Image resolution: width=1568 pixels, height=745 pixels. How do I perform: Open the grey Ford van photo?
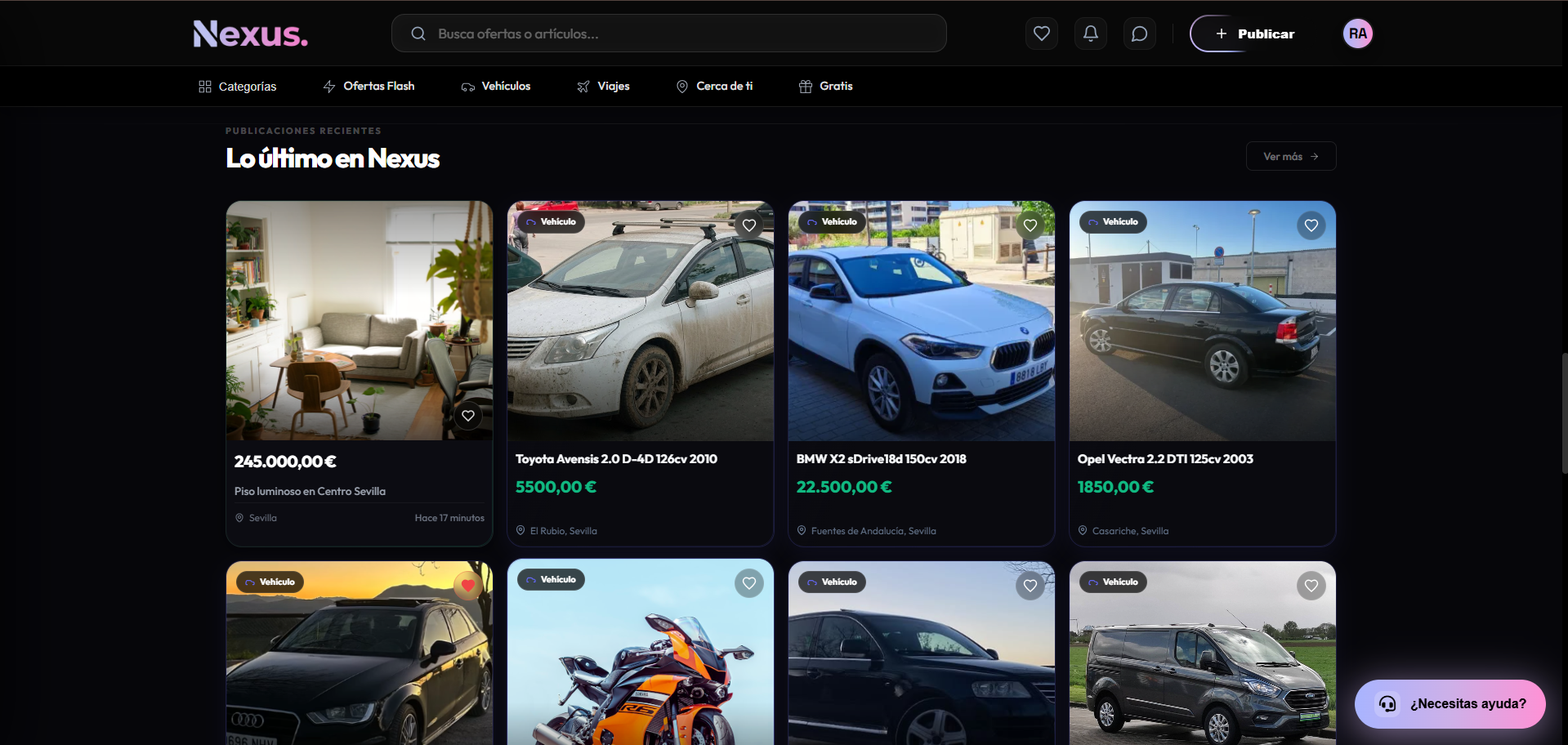(x=1203, y=654)
